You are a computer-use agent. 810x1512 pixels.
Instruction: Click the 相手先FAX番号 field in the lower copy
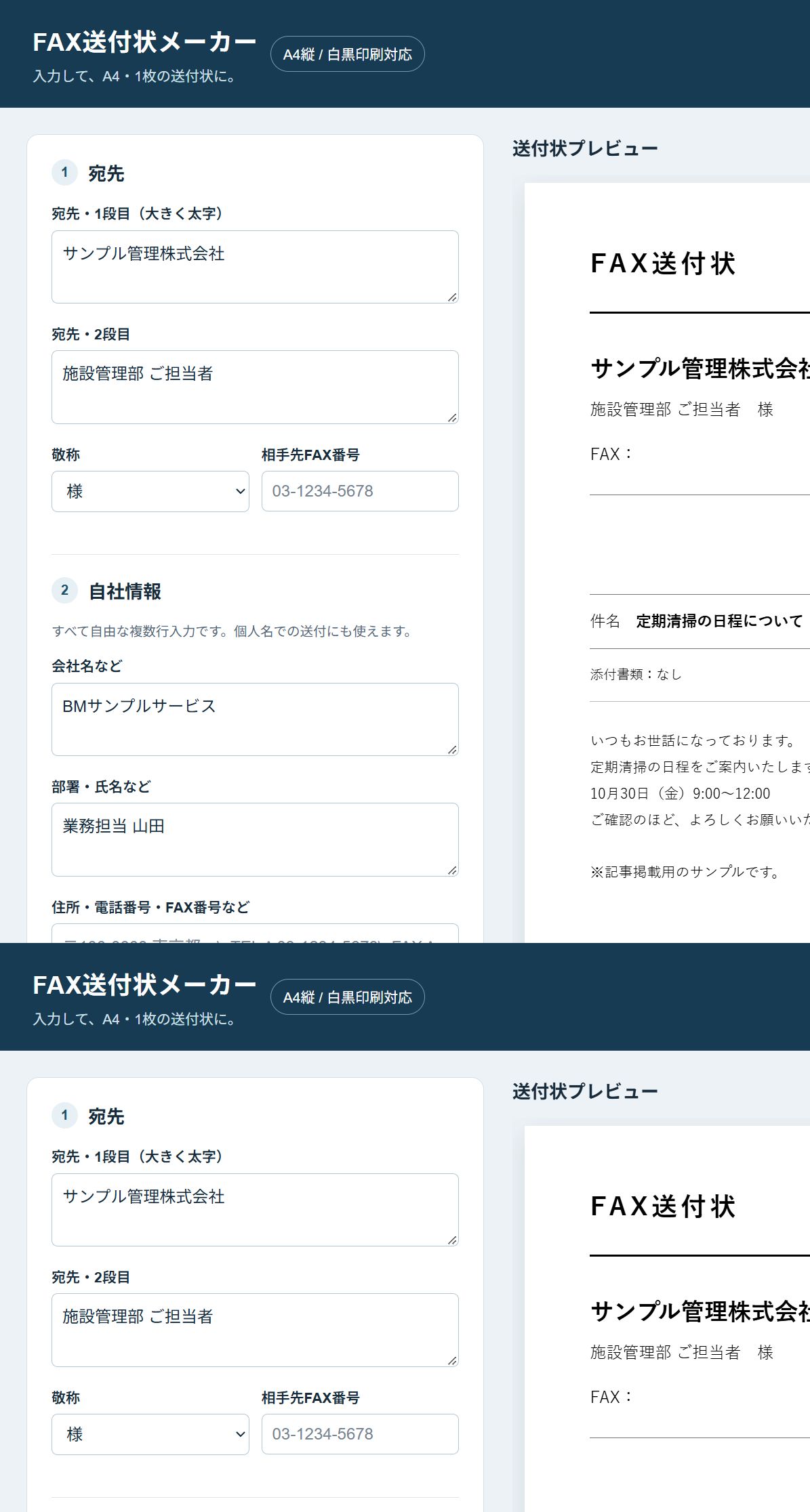[360, 1434]
